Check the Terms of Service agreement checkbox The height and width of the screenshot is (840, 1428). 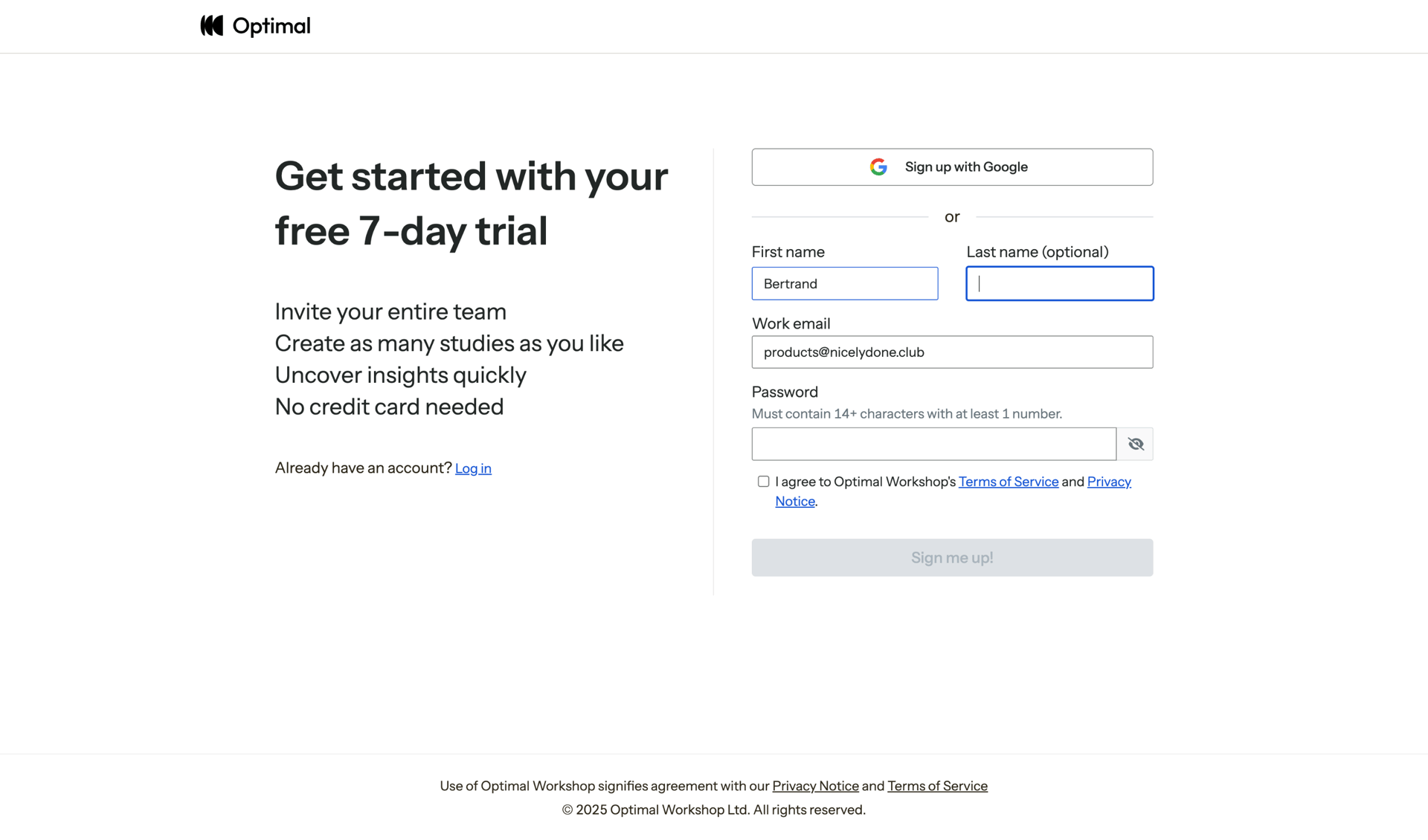click(x=763, y=482)
